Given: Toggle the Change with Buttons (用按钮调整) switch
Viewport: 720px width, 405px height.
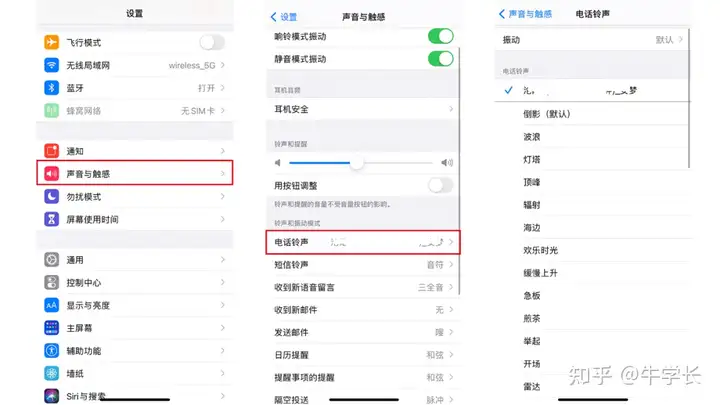Looking at the screenshot, I should pyautogui.click(x=441, y=185).
